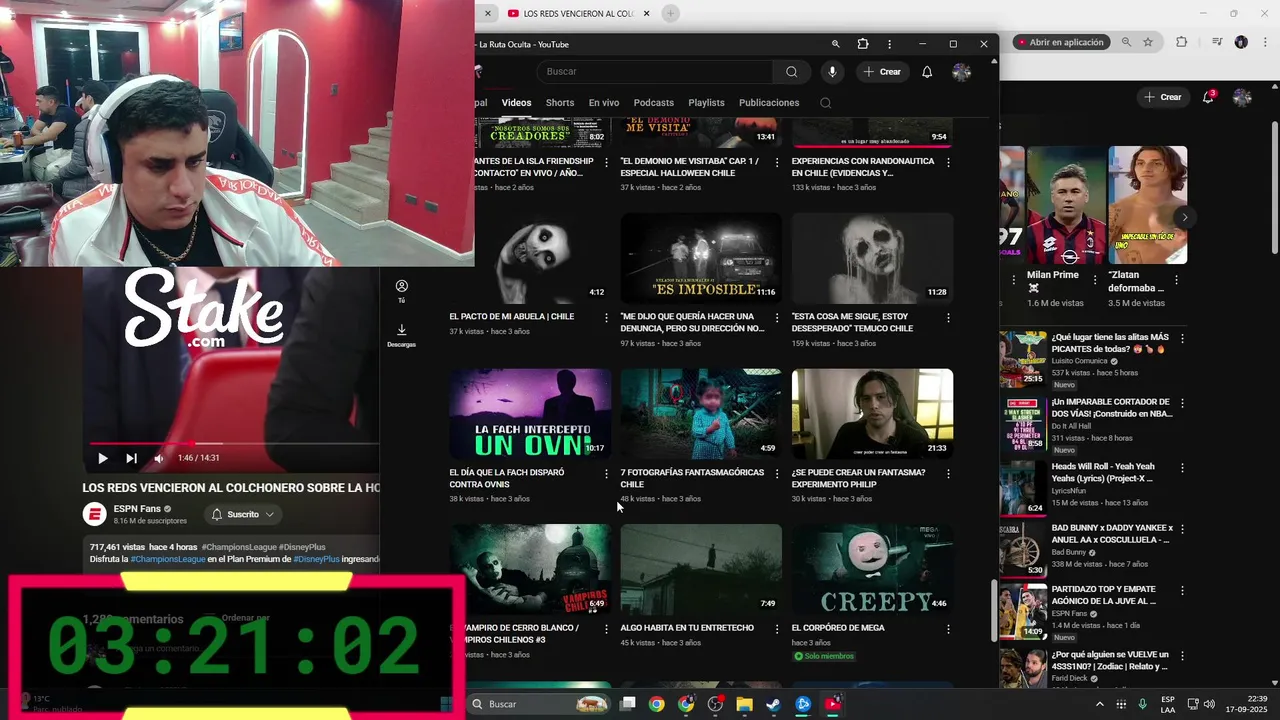Click the Tú profile icon beside the video
The image size is (1280, 720).
[x=401, y=286]
